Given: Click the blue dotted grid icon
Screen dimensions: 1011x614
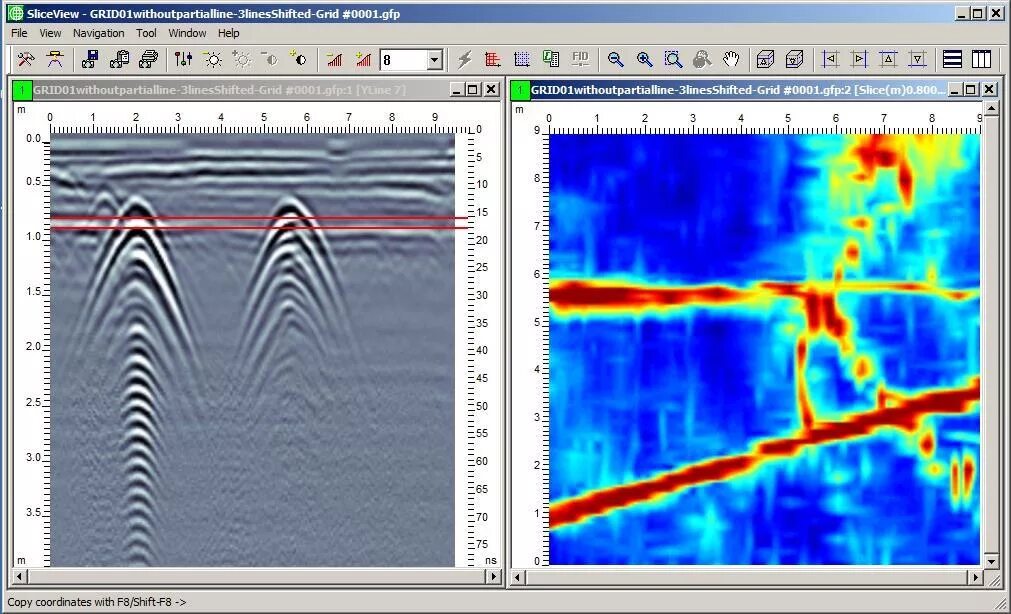Looking at the screenshot, I should pos(522,59).
